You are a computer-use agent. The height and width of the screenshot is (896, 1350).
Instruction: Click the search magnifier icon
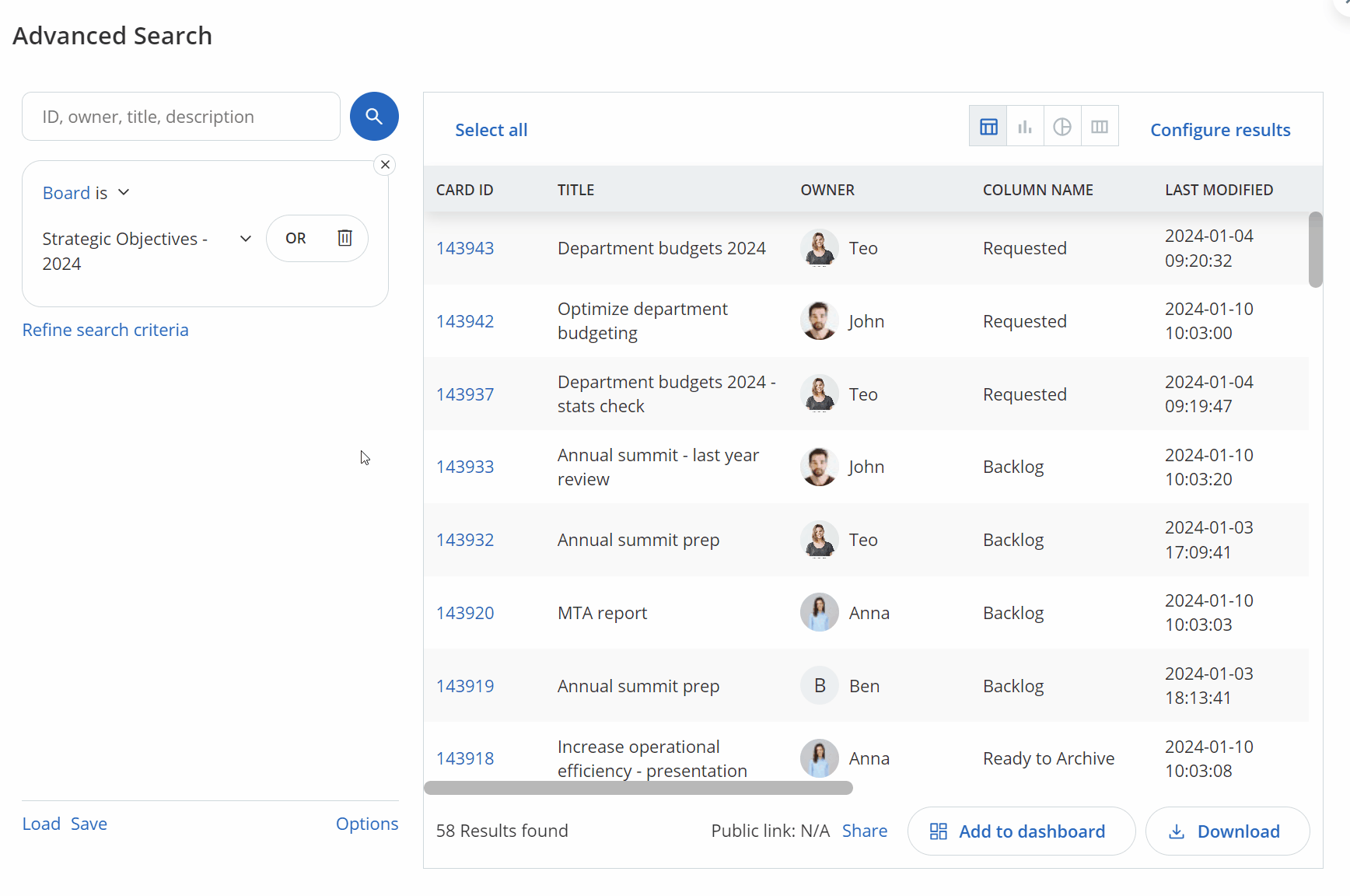click(374, 116)
